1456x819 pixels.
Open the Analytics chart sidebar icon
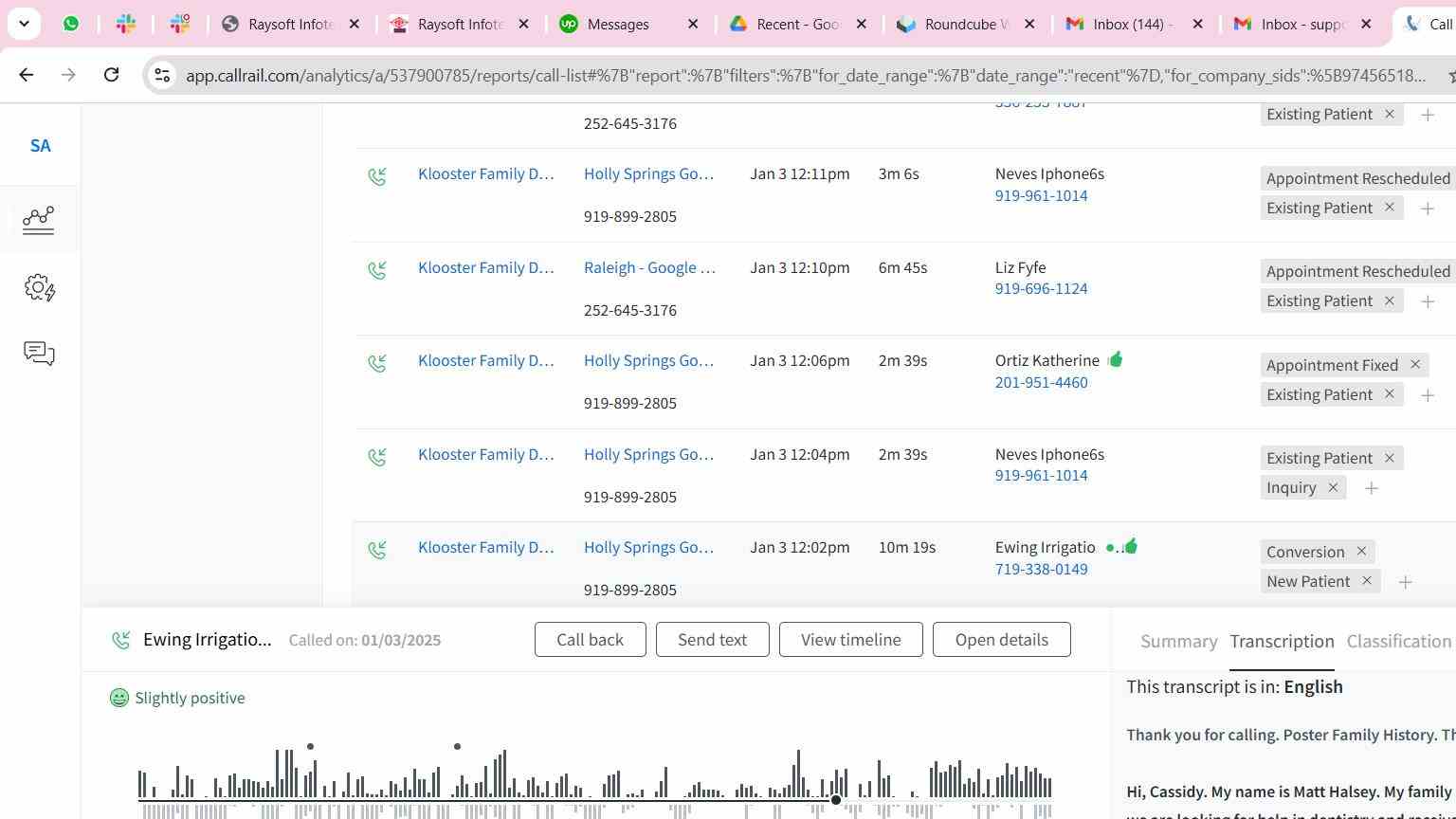[39, 220]
